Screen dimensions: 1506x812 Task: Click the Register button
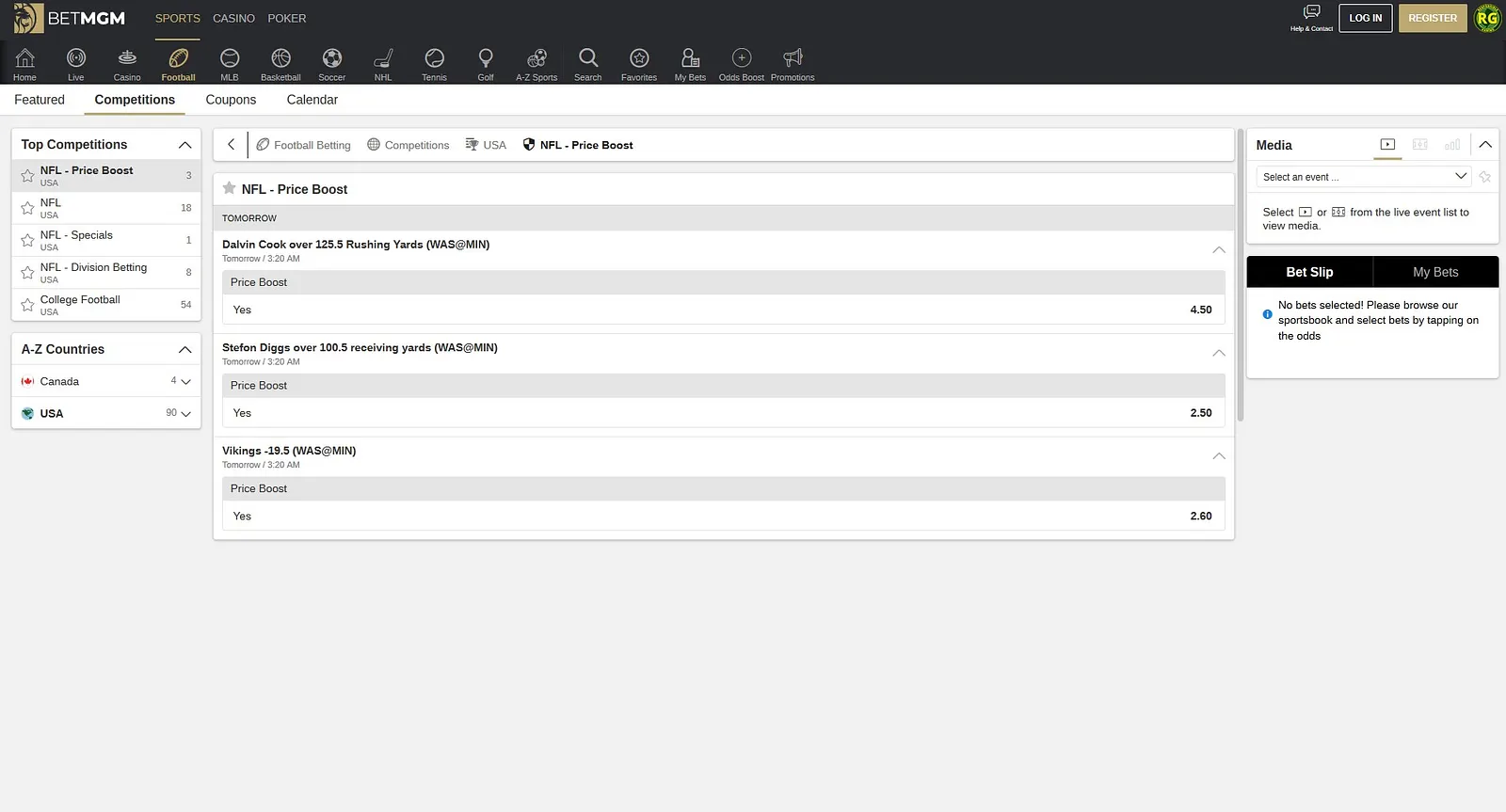click(x=1433, y=18)
